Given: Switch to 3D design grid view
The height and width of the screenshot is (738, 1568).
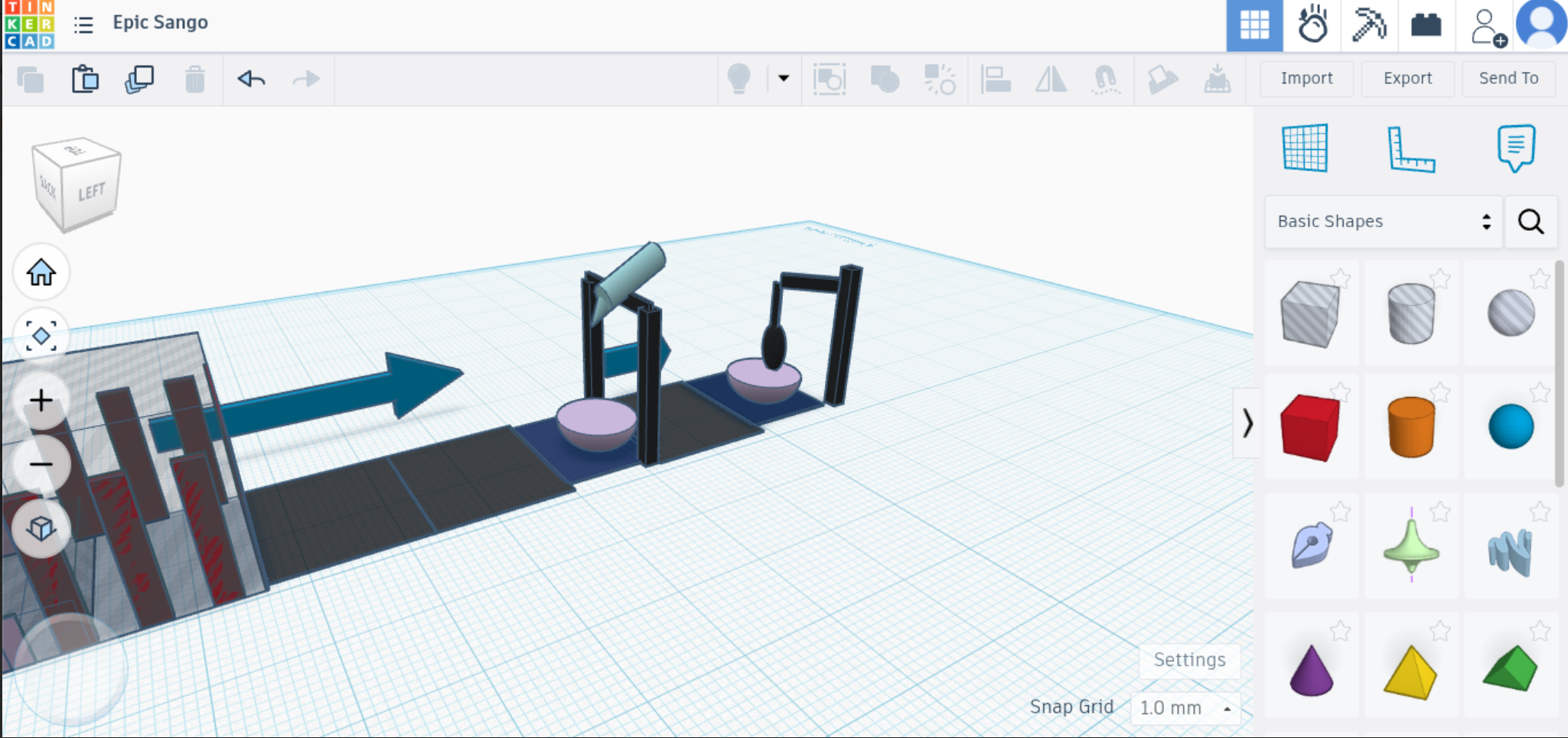Looking at the screenshot, I should 1254,26.
